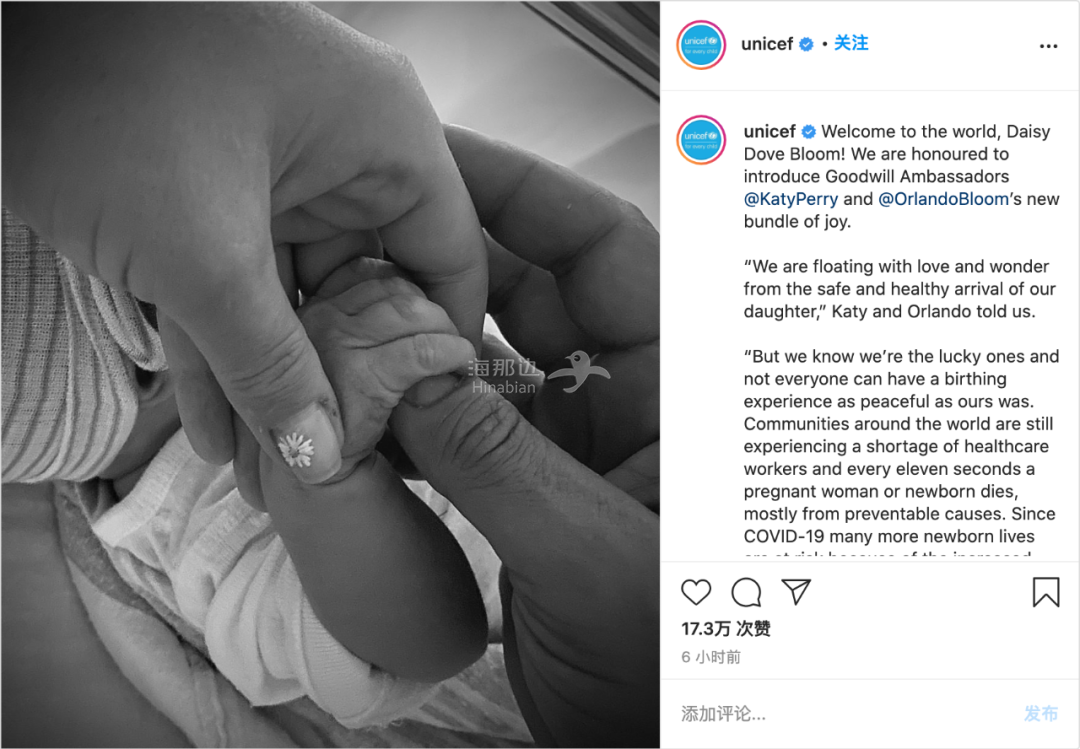Open comments via the speech bubble icon
The height and width of the screenshot is (749, 1080).
[x=746, y=592]
